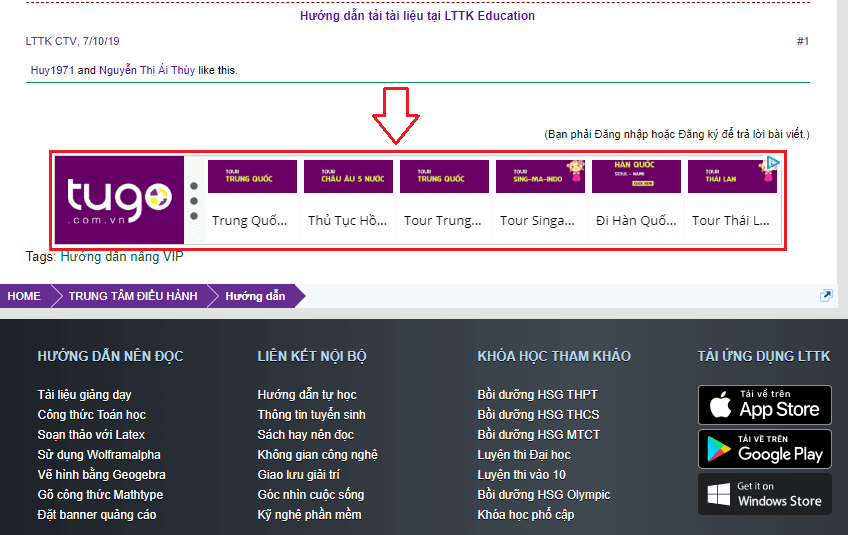Open the 'Tour Trung...' ad tile
This screenshot has height=535, width=848.
click(x=444, y=200)
